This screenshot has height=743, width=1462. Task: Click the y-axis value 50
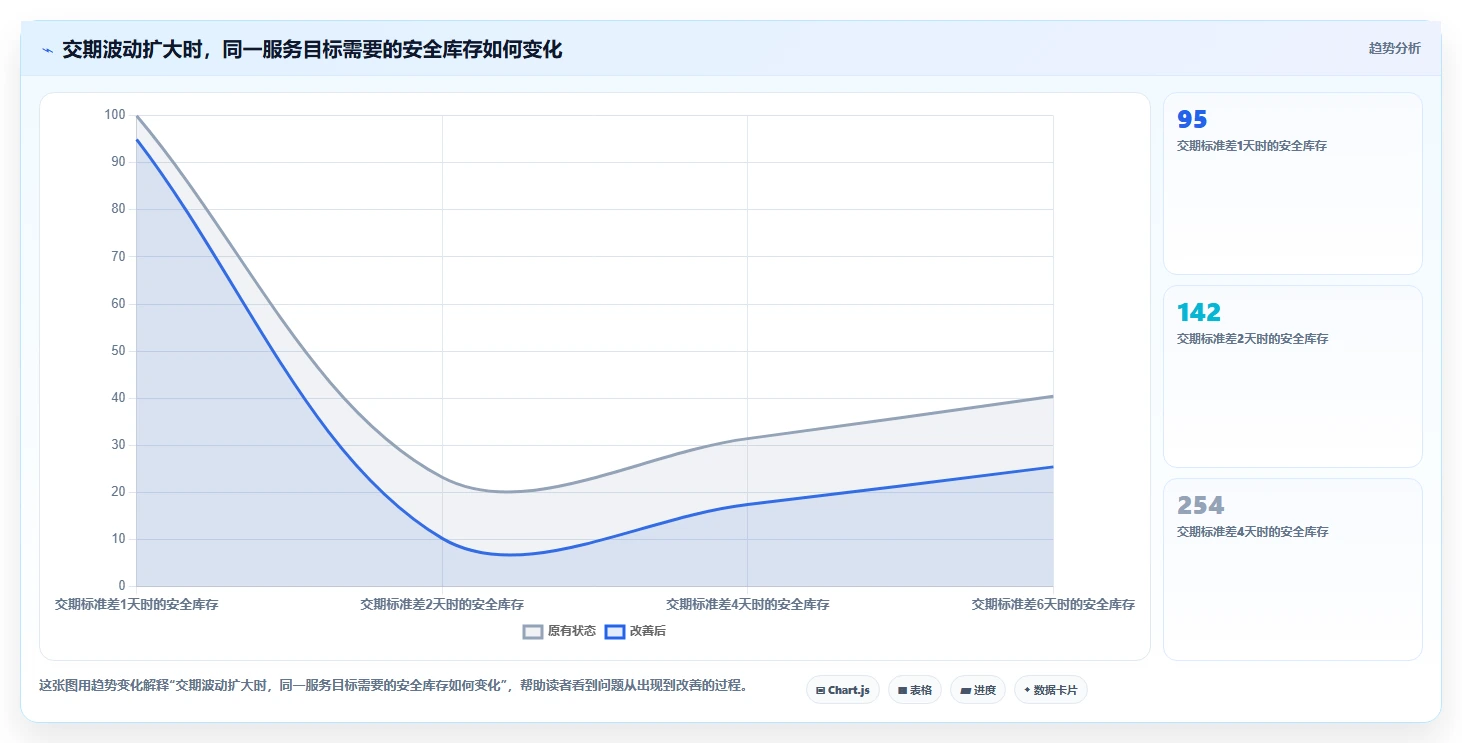[x=119, y=351]
